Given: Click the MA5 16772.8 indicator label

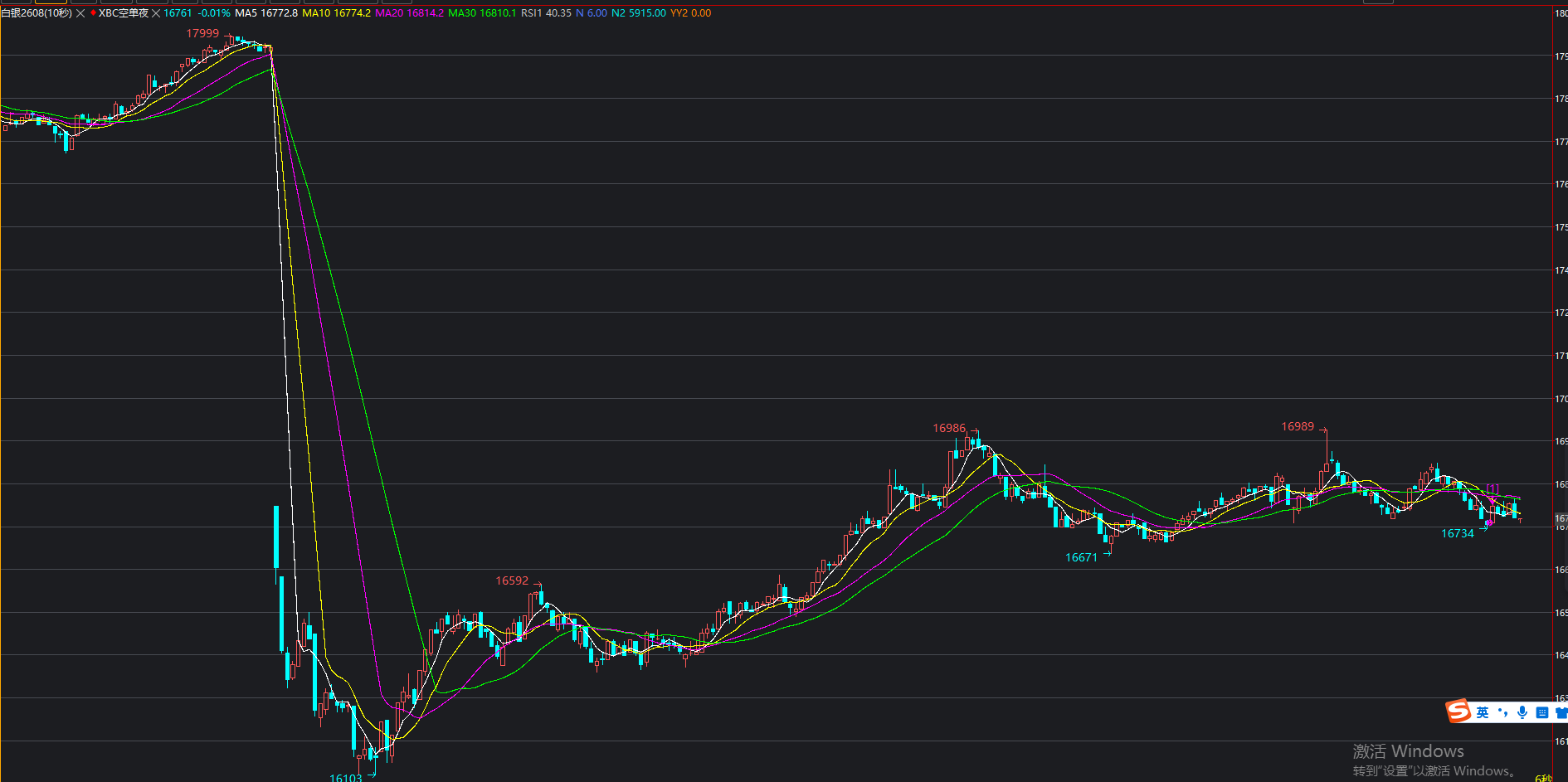Looking at the screenshot, I should pyautogui.click(x=265, y=13).
